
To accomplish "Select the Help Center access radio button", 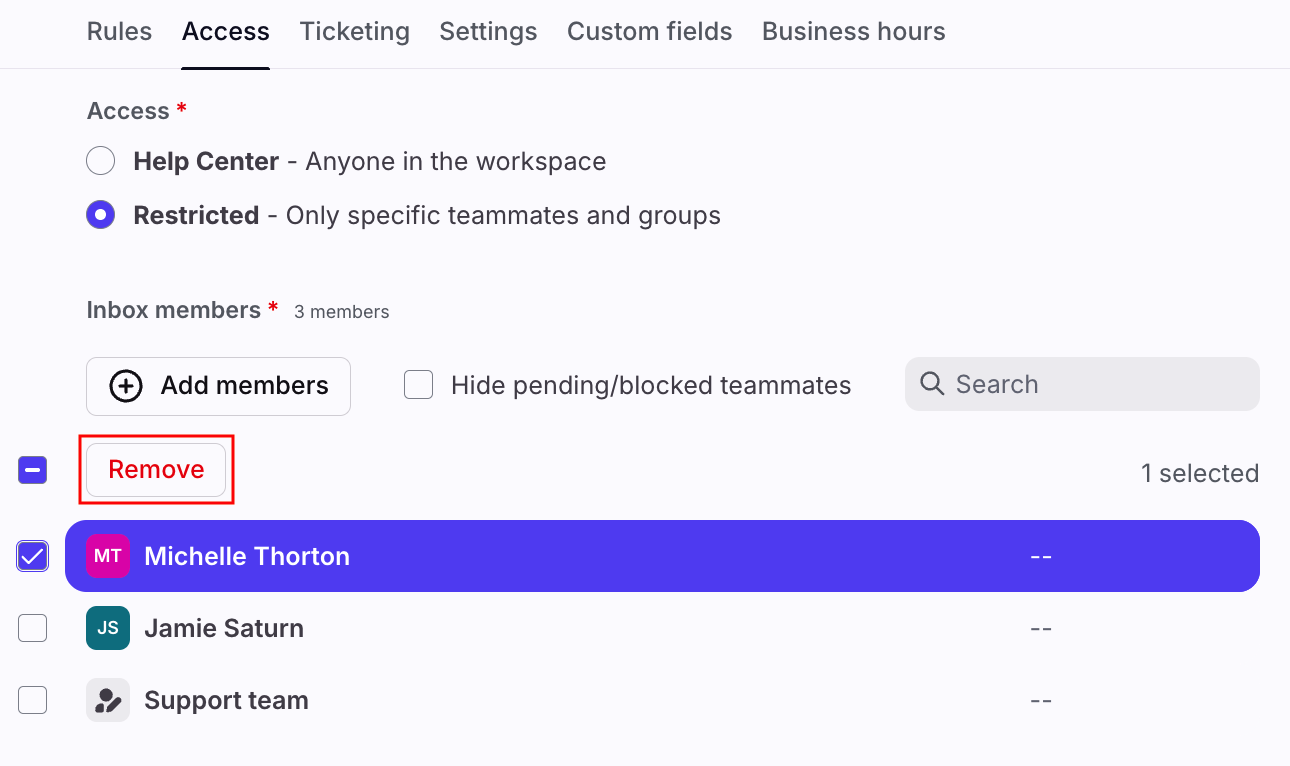I will click(x=101, y=161).
